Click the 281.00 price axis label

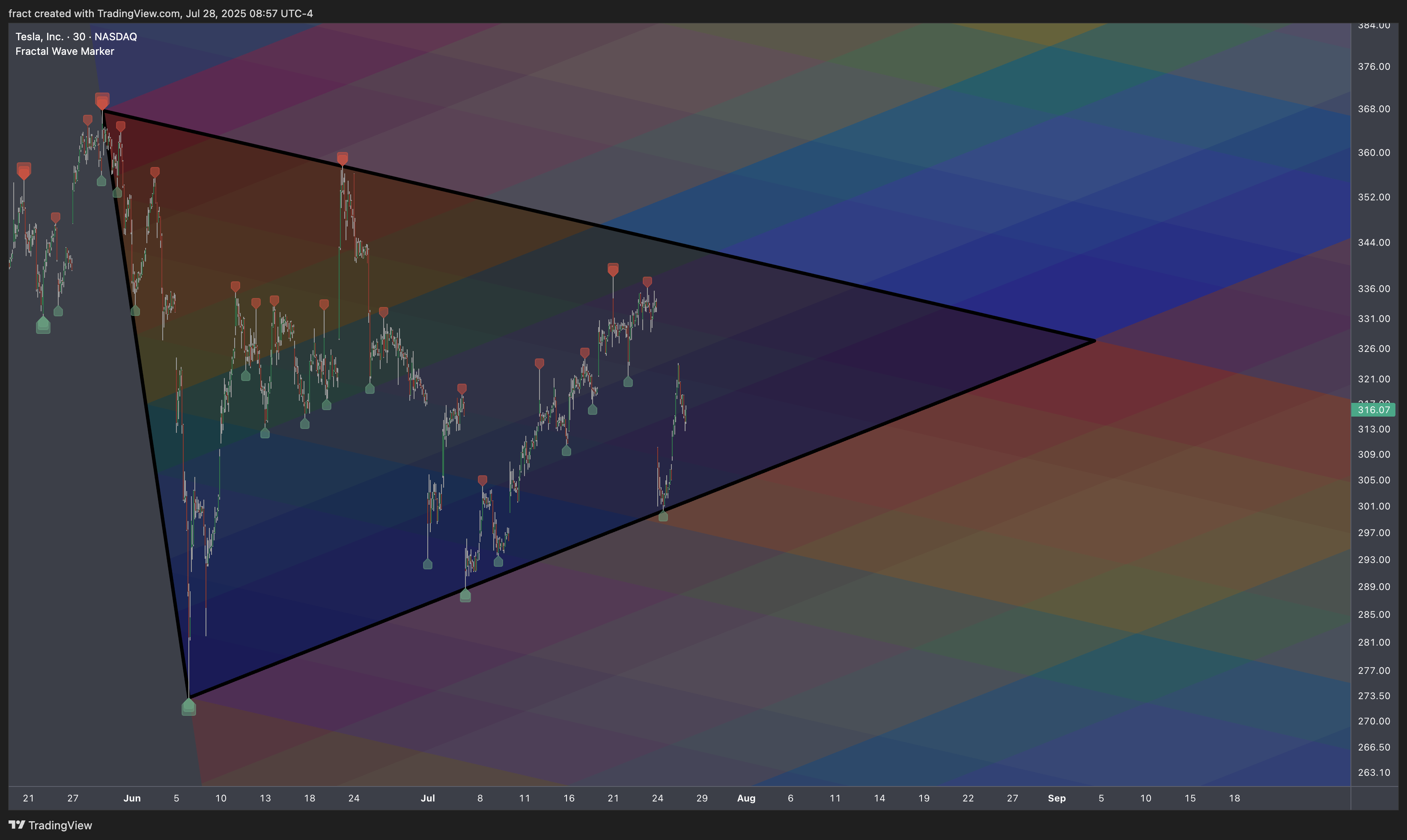tap(1374, 642)
